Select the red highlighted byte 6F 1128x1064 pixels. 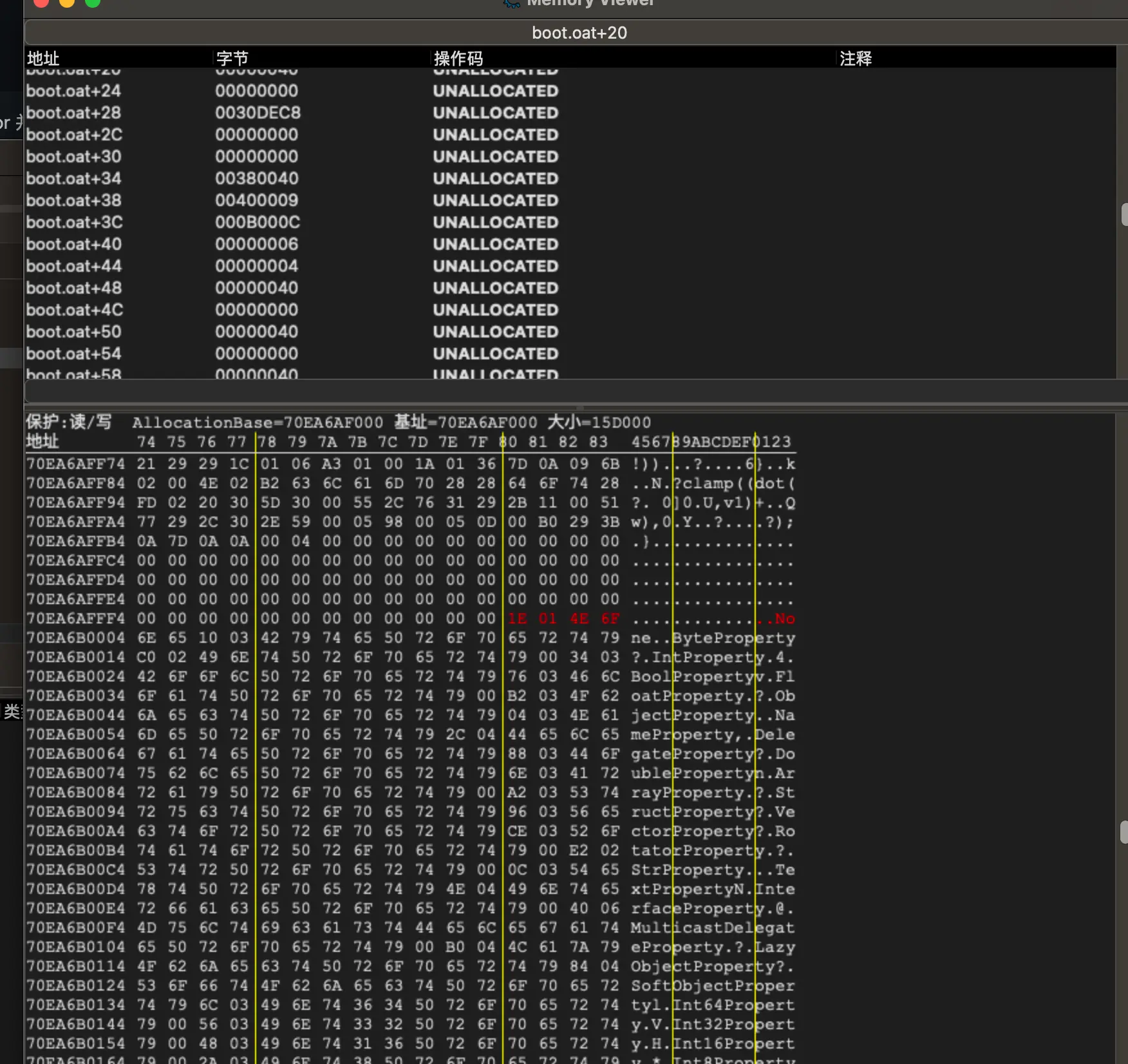click(610, 618)
